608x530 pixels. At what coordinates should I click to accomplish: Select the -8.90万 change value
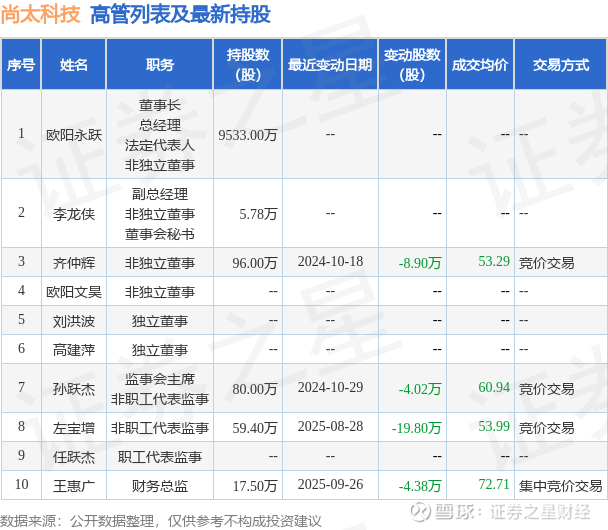(x=420, y=263)
